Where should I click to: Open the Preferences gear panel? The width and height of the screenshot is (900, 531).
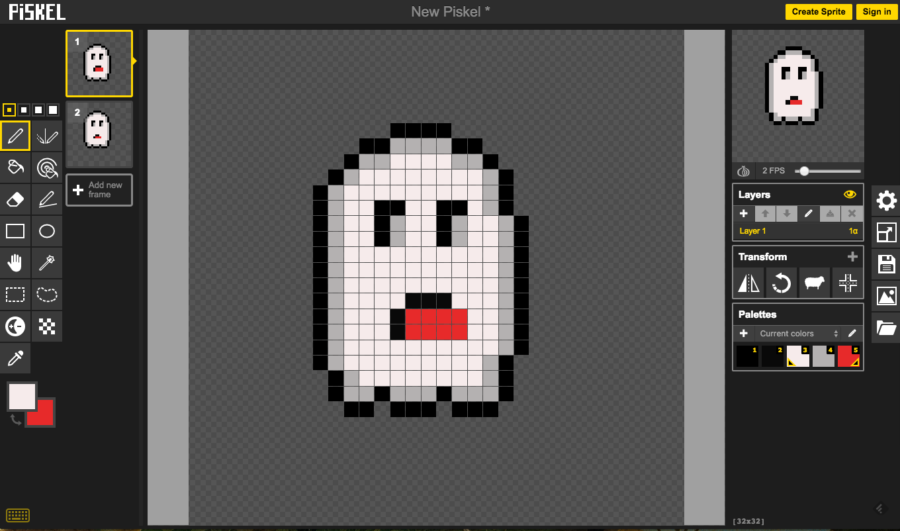click(886, 201)
